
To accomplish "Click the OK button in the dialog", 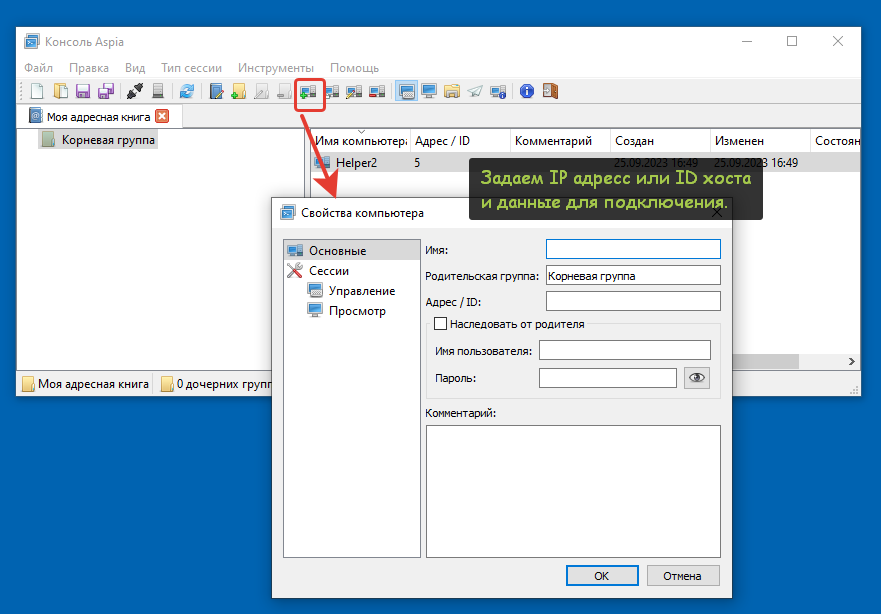I will [601, 575].
